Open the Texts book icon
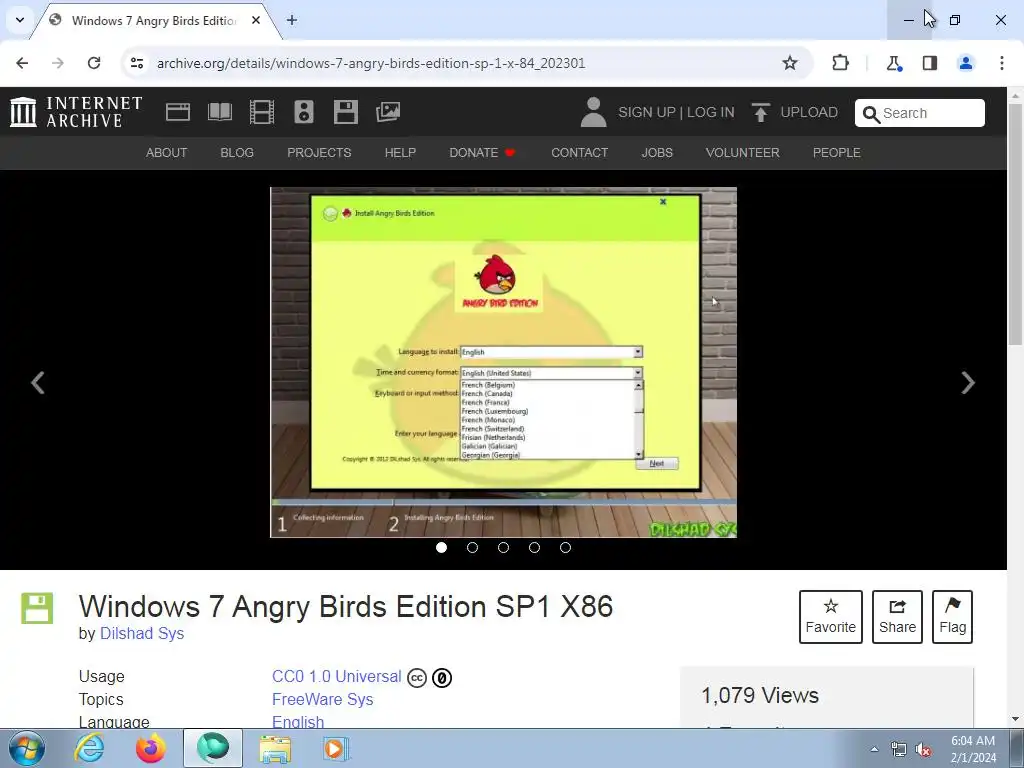1024x768 pixels. click(219, 112)
